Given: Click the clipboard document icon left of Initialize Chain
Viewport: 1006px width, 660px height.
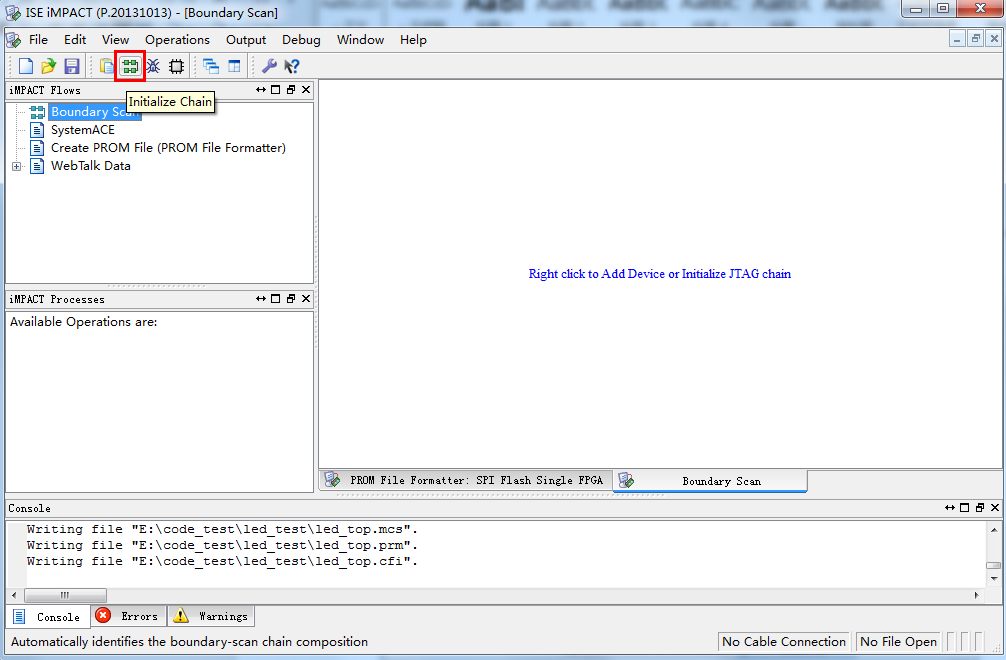Looking at the screenshot, I should point(107,66).
